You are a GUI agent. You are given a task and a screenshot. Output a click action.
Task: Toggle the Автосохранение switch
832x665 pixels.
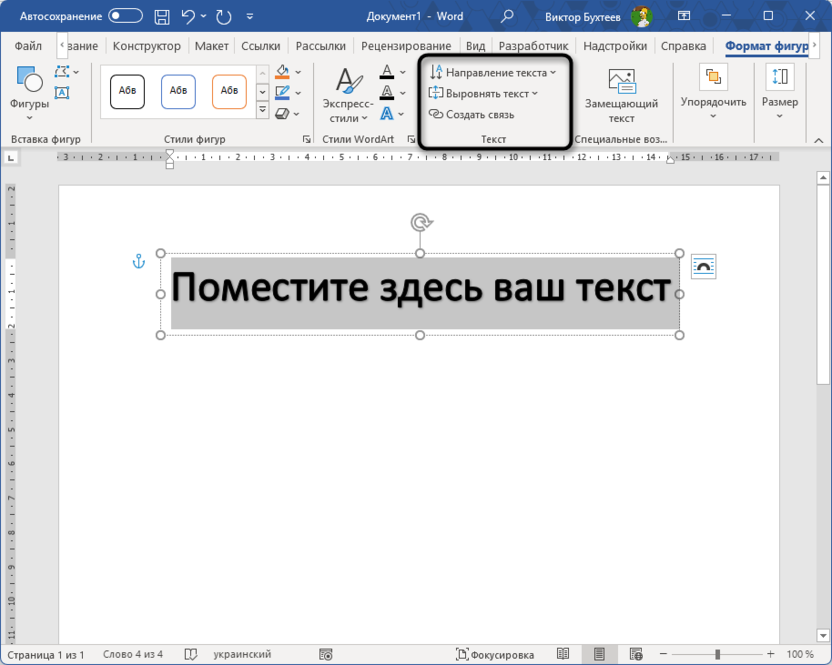(125, 16)
